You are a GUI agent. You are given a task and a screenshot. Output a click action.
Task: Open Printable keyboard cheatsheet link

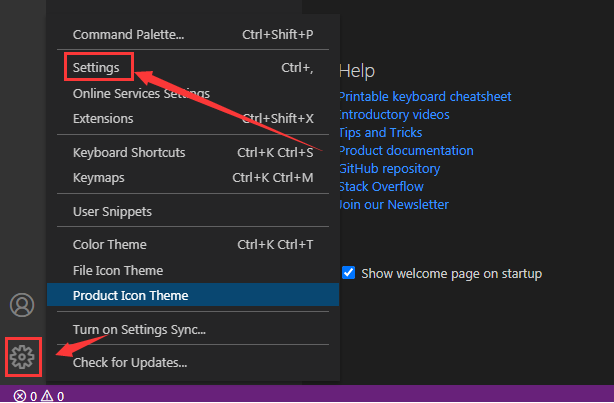tap(425, 97)
